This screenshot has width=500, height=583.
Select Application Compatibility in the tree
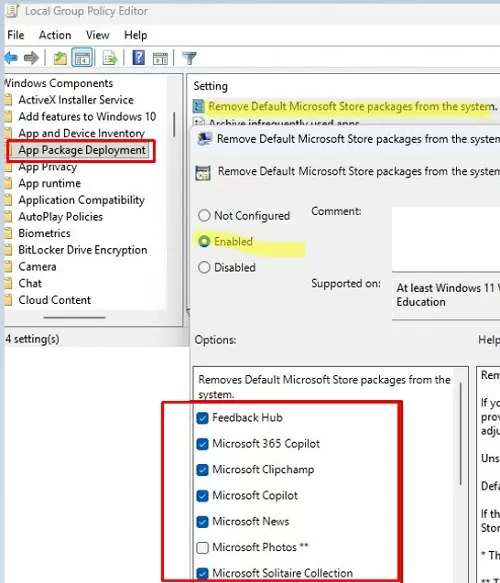point(81,200)
